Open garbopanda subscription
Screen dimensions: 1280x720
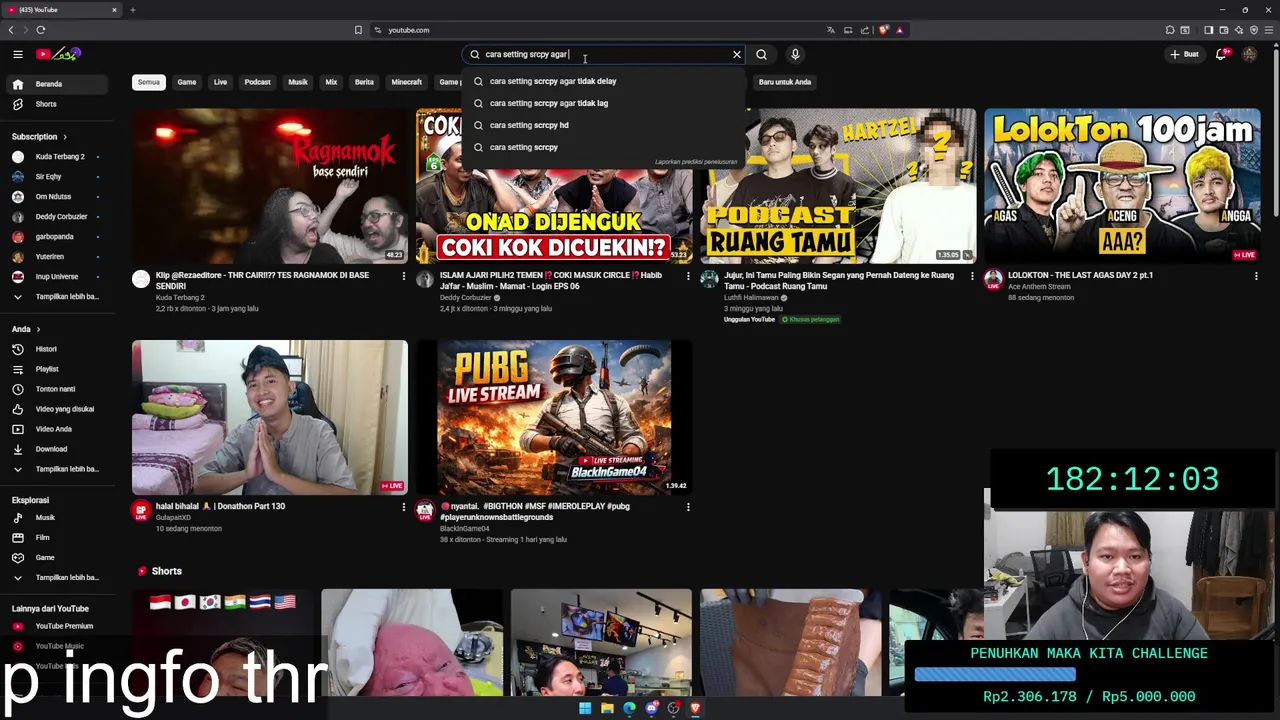(56, 237)
